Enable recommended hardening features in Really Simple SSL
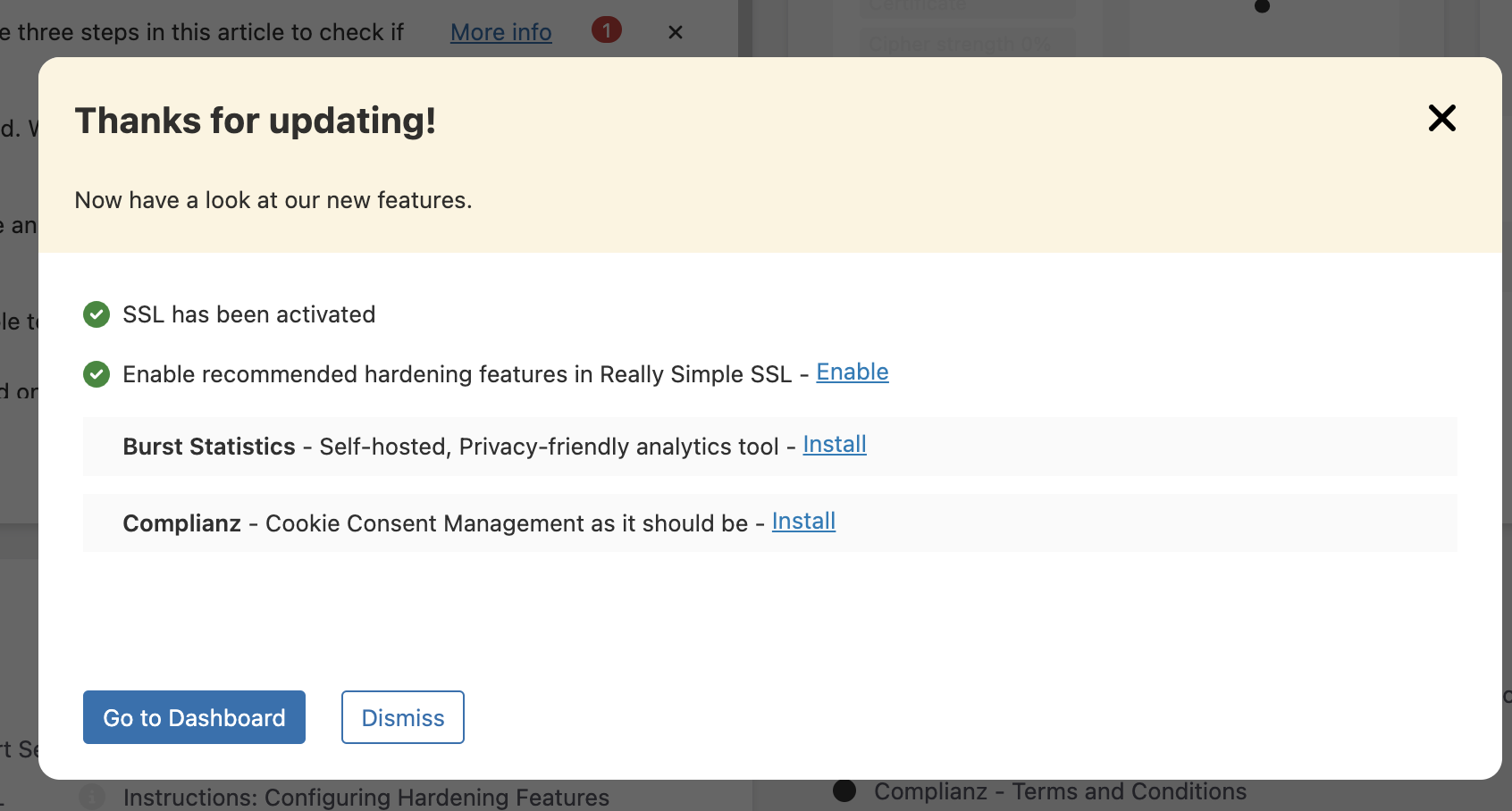The image size is (1512, 811). pyautogui.click(x=853, y=372)
